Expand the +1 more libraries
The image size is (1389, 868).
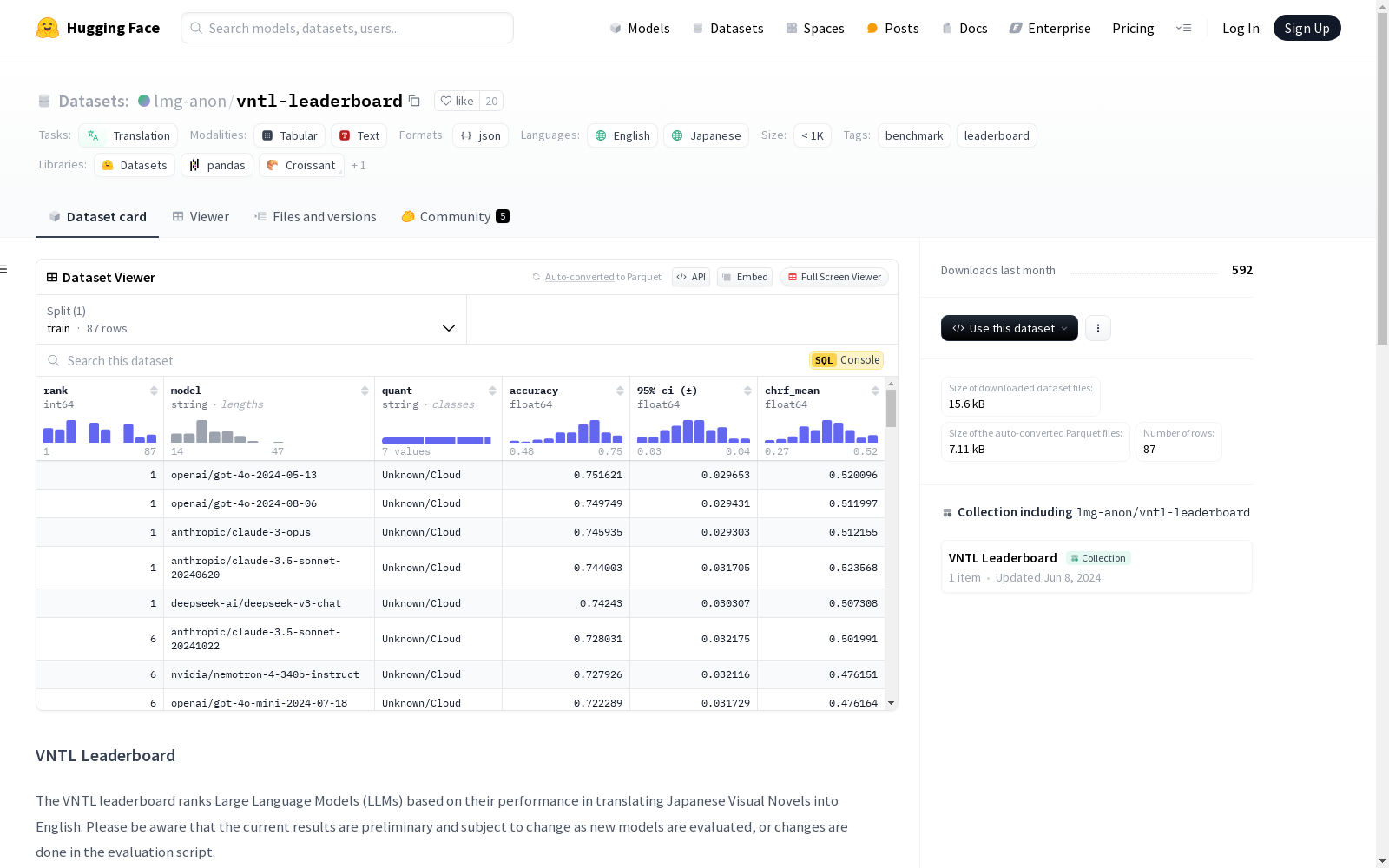point(359,165)
